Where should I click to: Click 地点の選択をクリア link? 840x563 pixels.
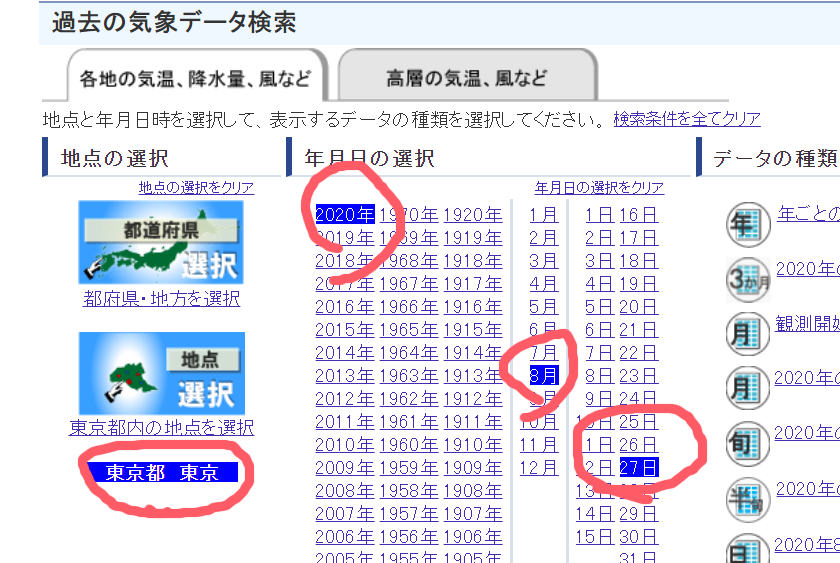click(x=196, y=187)
